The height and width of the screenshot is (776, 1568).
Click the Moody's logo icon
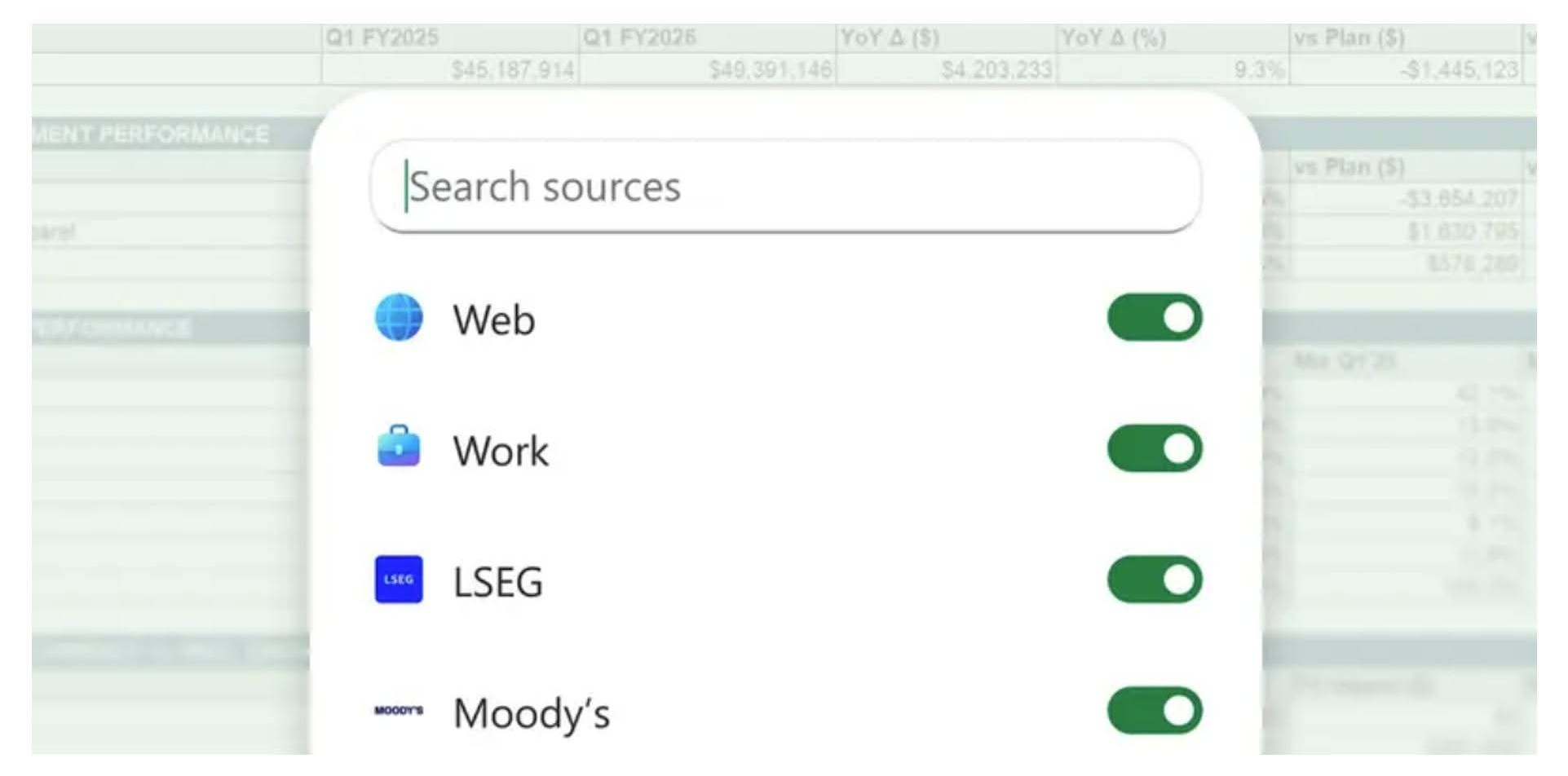click(x=399, y=711)
